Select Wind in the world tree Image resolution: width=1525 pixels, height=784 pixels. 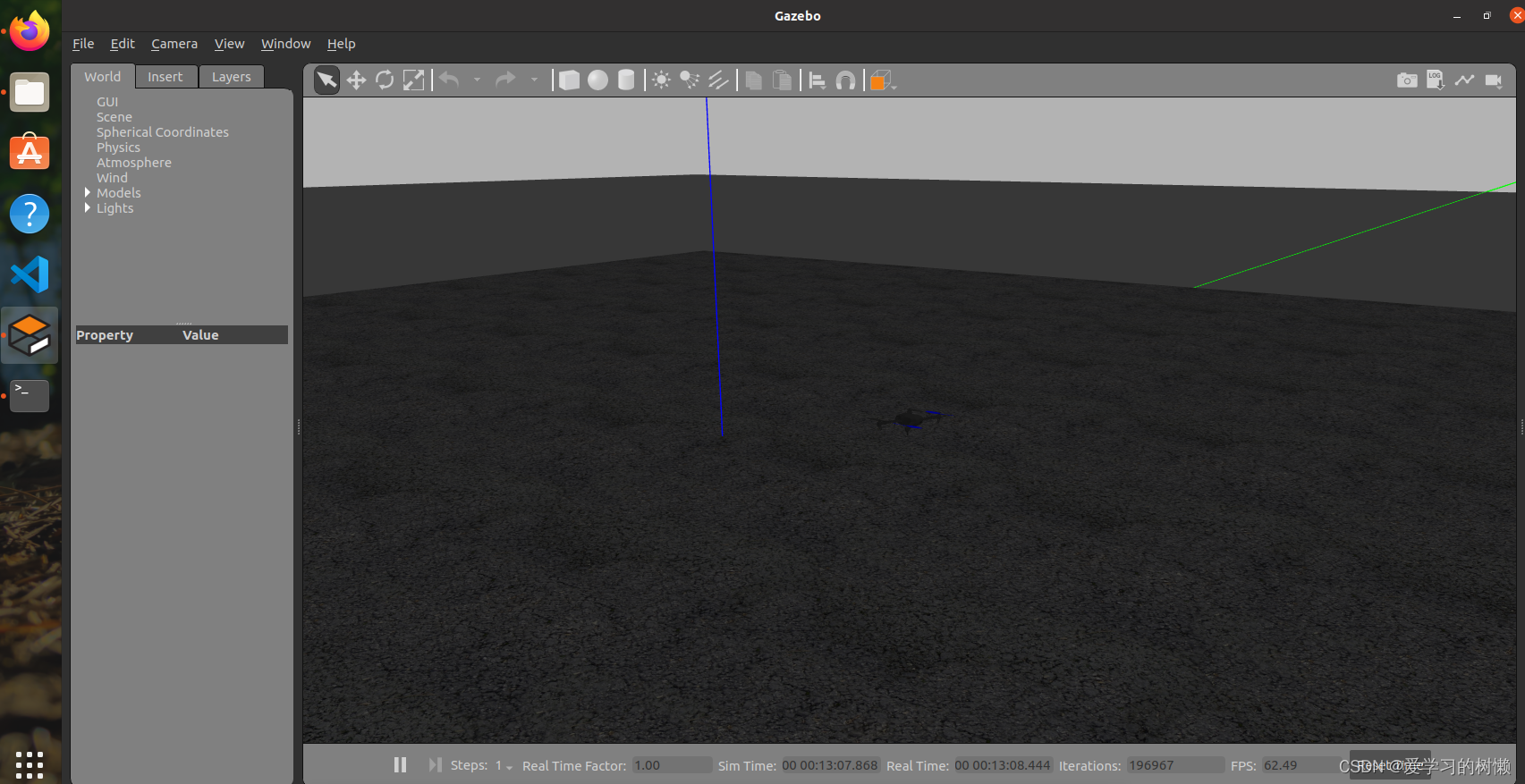112,178
